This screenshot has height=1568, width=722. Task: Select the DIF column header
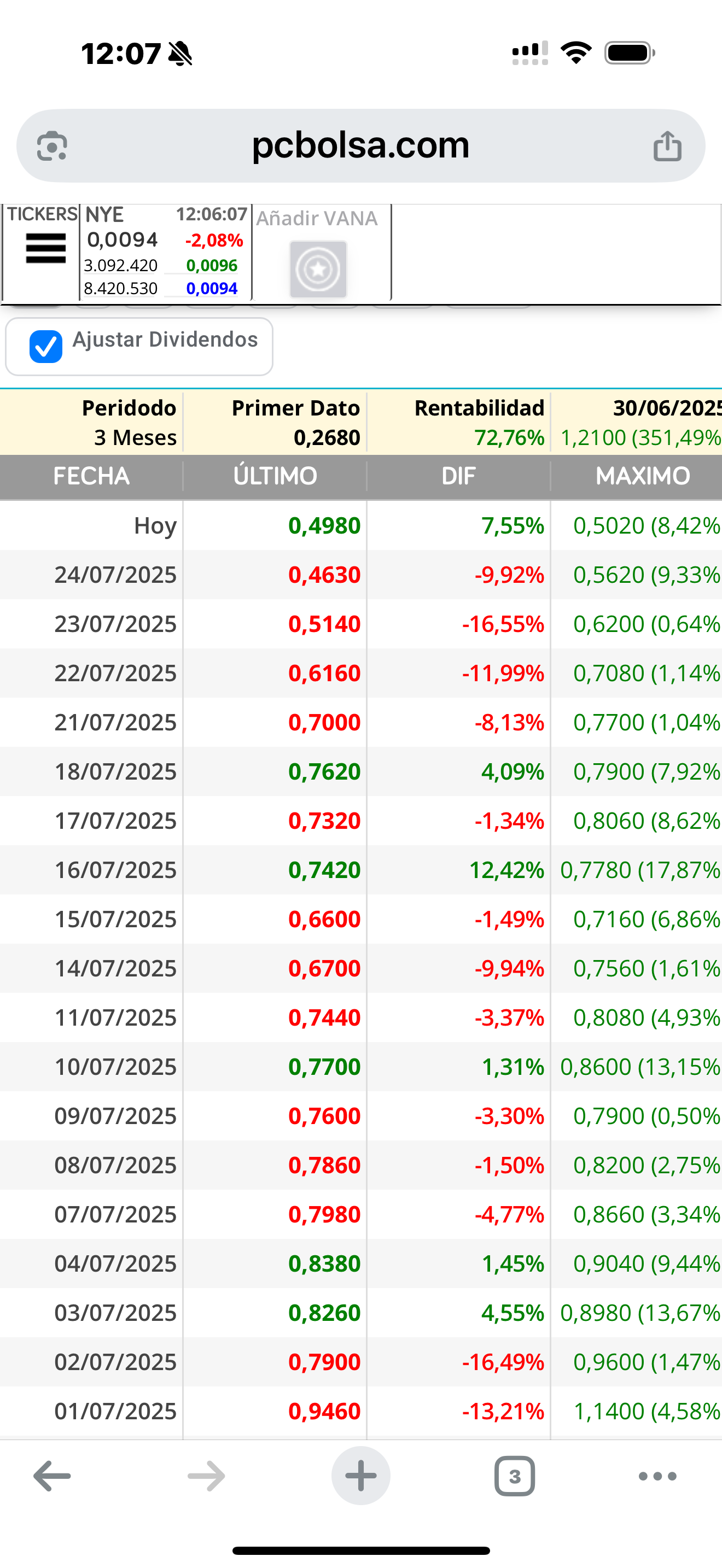[x=458, y=476]
